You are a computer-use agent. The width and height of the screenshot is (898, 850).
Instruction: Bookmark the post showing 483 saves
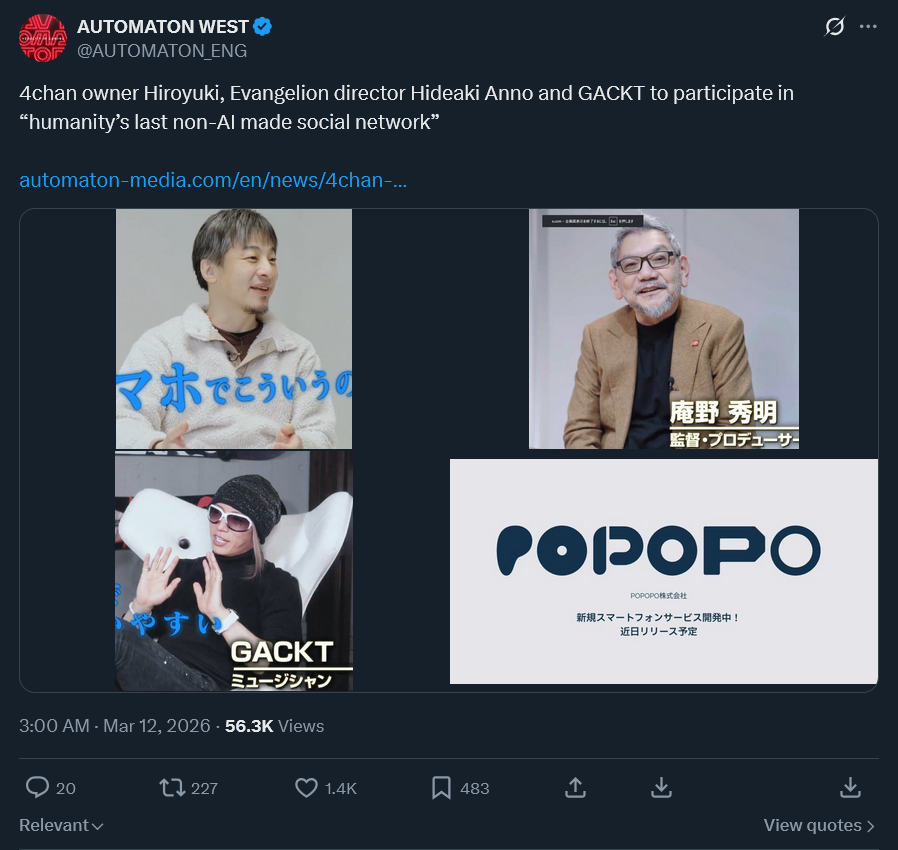[x=441, y=788]
